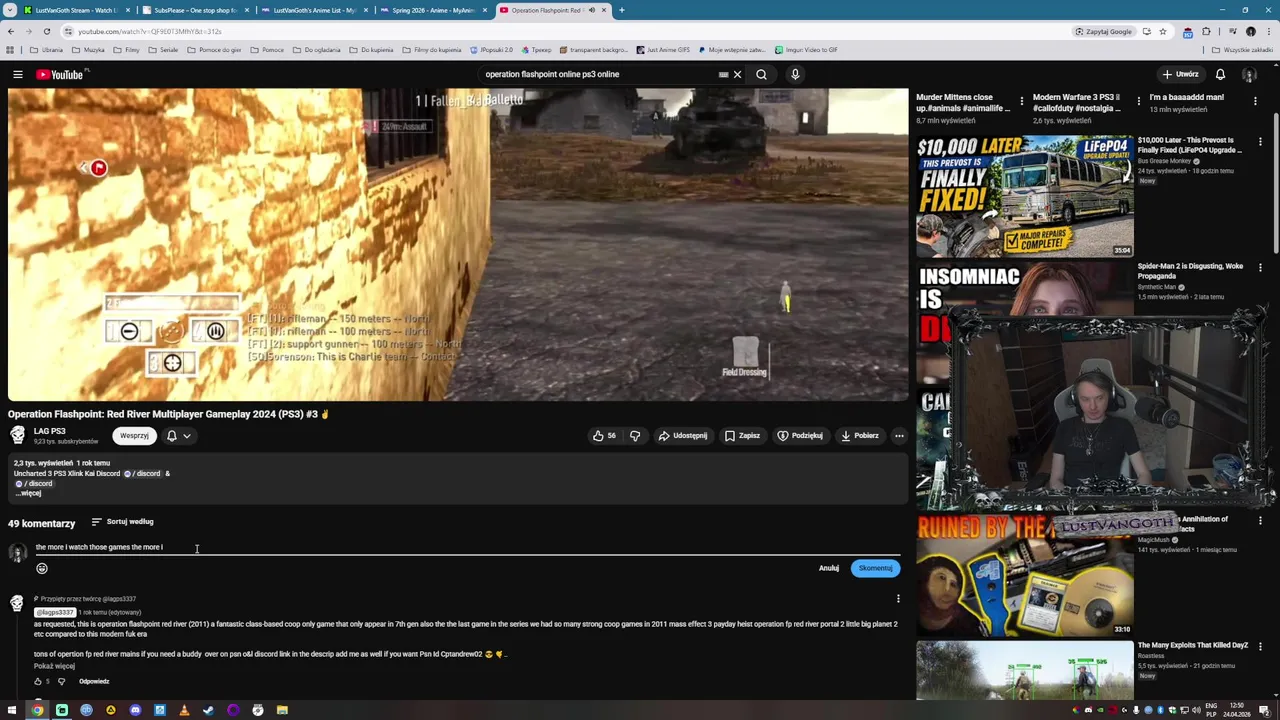Open Just Anime GIFS bookmark

click(663, 50)
